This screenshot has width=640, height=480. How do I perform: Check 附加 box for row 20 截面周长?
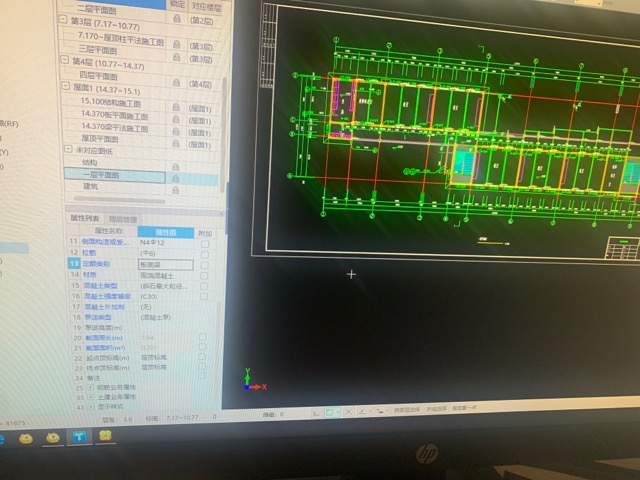tap(202, 337)
